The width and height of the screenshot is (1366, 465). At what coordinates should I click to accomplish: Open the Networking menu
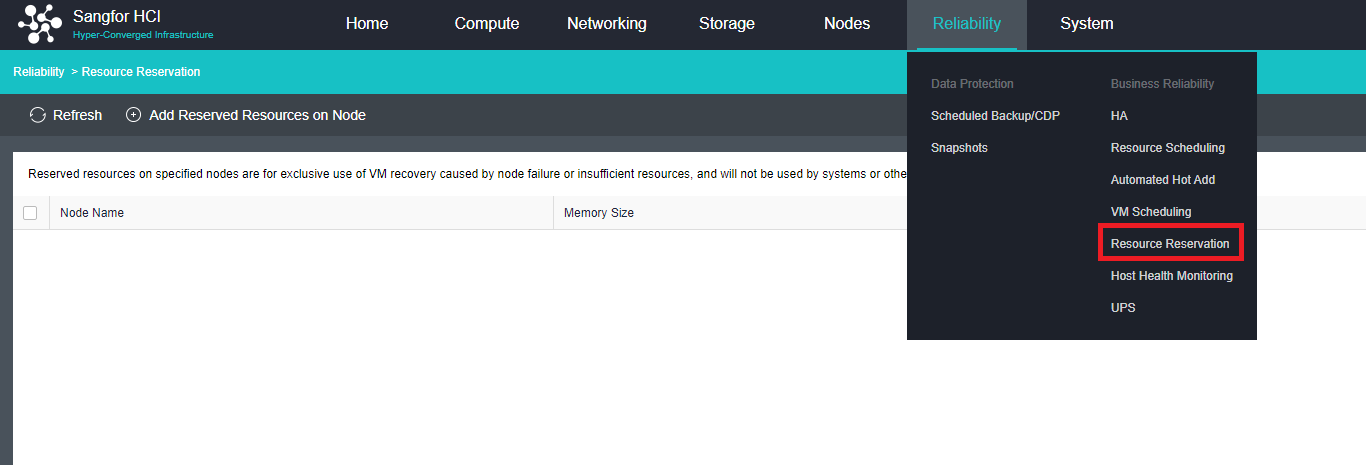[x=607, y=24]
